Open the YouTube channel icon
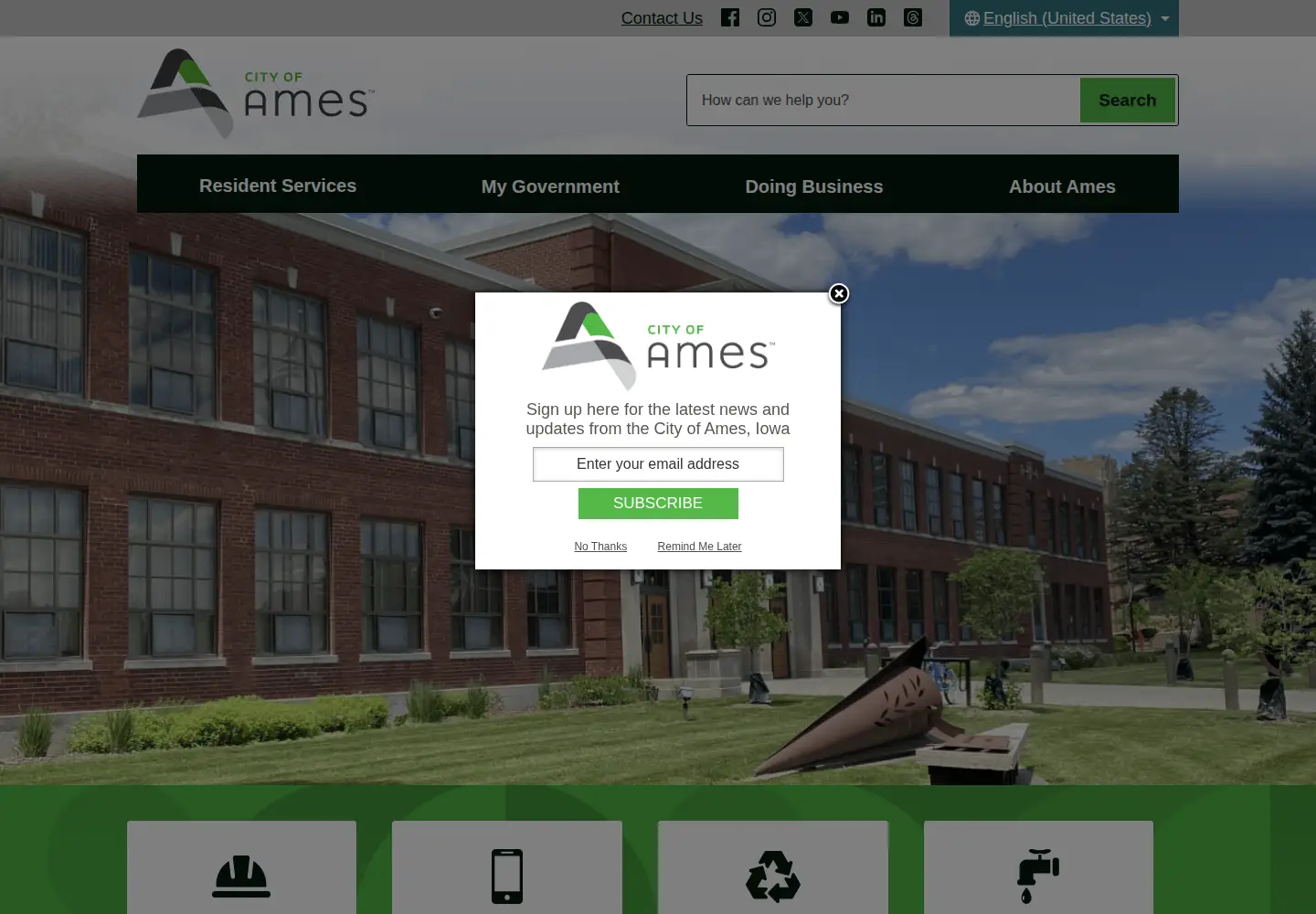The width and height of the screenshot is (1316, 914). point(840,17)
